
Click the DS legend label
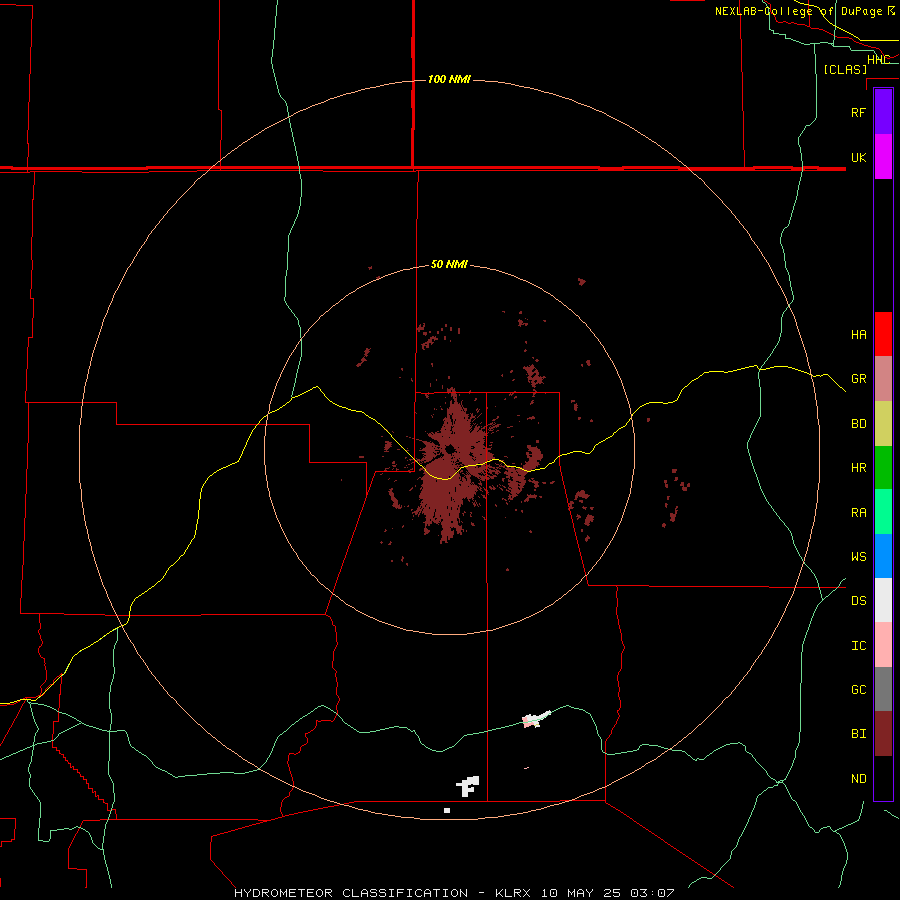858,601
